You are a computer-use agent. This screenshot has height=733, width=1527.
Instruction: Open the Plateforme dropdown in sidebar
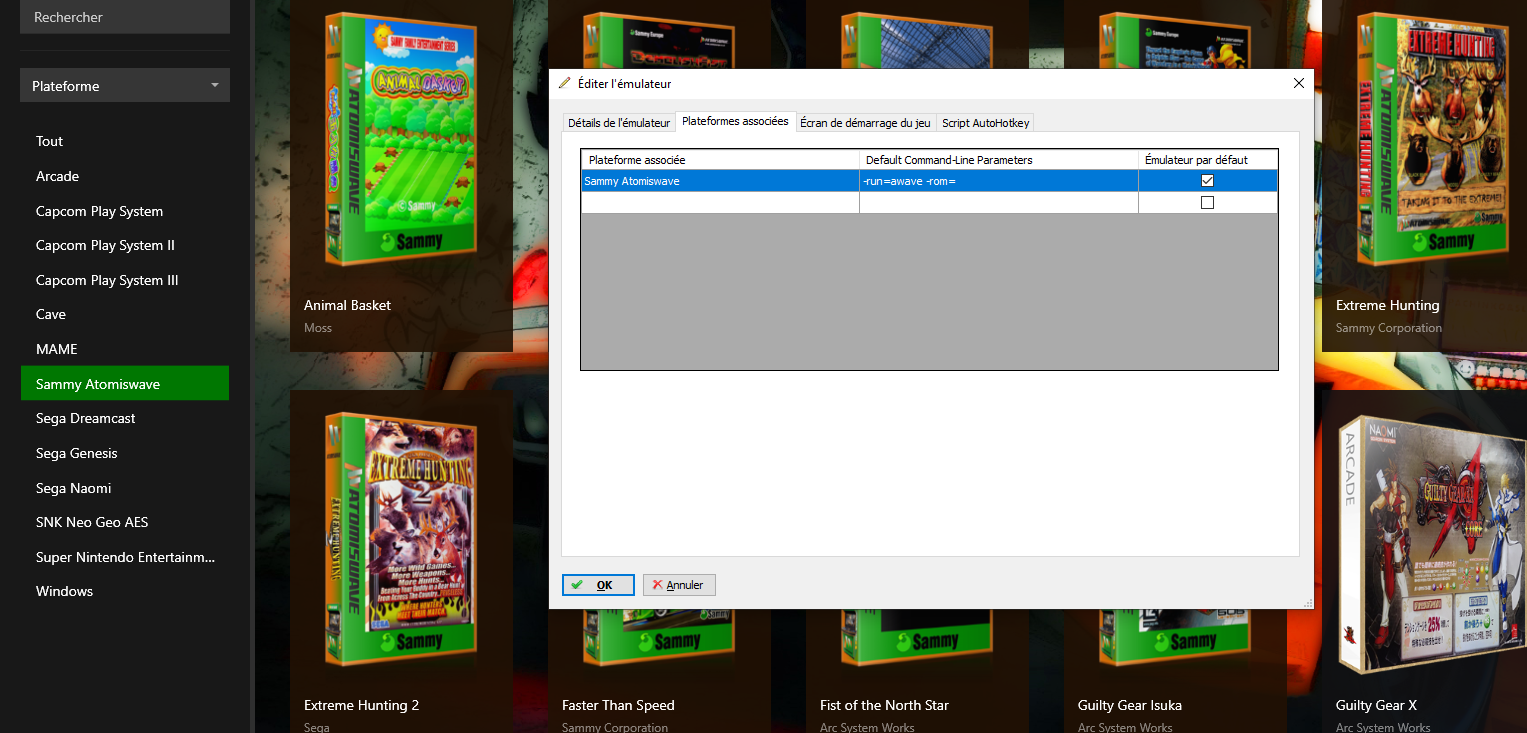coord(125,86)
